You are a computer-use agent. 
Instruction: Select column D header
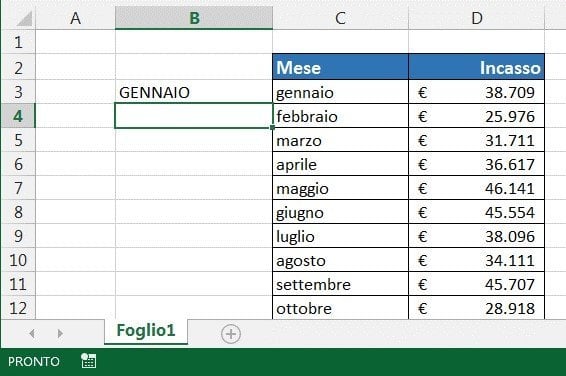point(476,18)
